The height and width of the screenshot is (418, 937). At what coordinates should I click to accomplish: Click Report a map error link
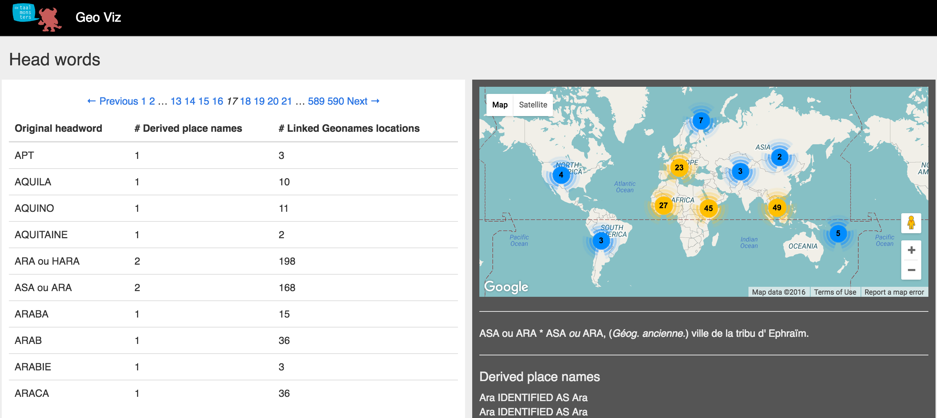coord(894,292)
